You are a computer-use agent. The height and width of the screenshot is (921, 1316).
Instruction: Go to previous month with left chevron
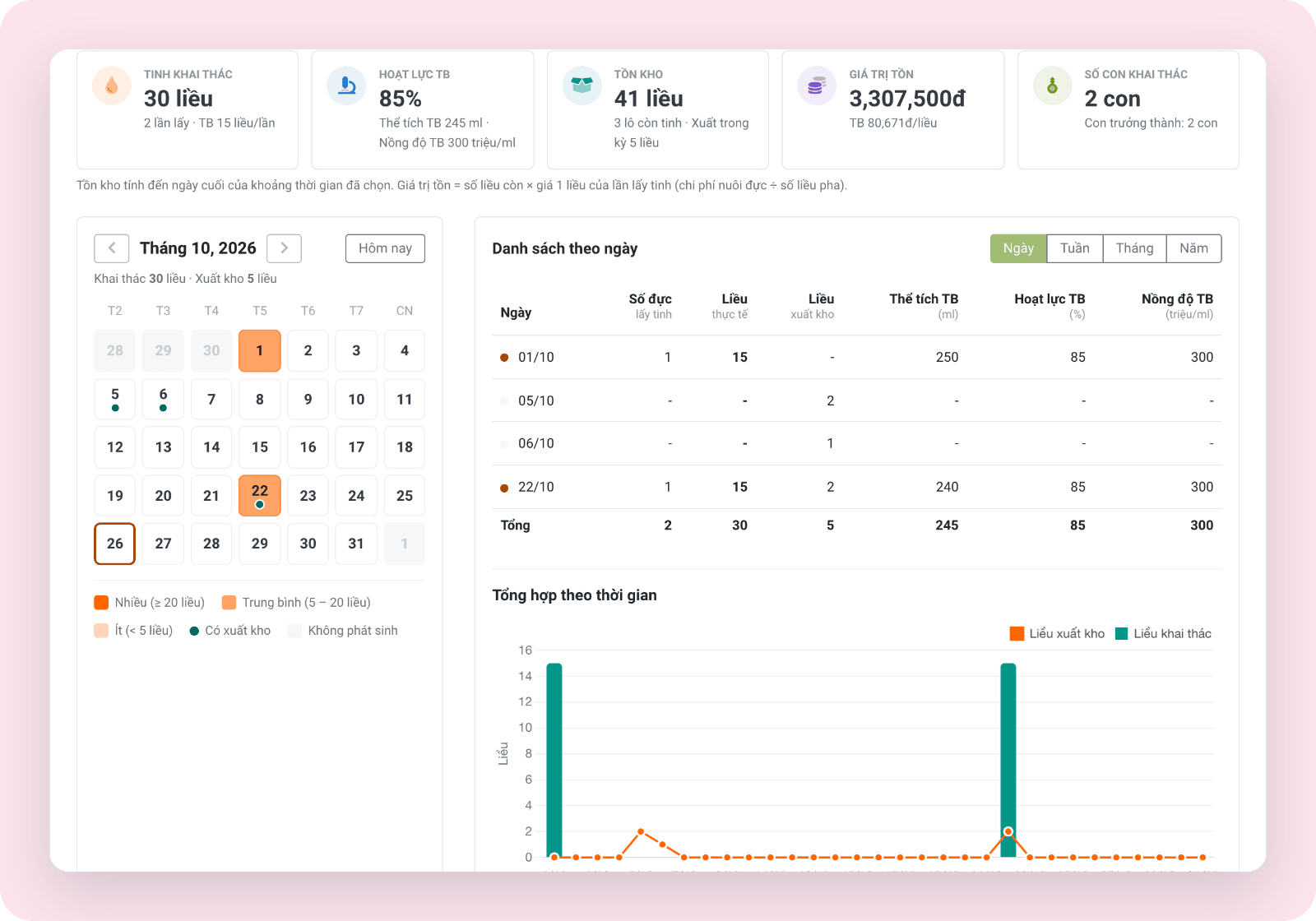[x=112, y=248]
